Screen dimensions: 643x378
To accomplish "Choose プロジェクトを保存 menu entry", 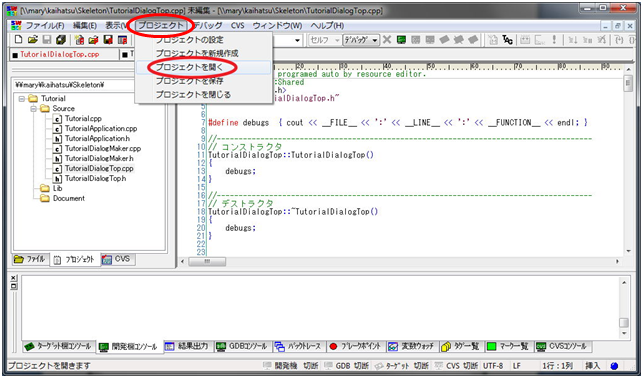I will pos(204,81).
